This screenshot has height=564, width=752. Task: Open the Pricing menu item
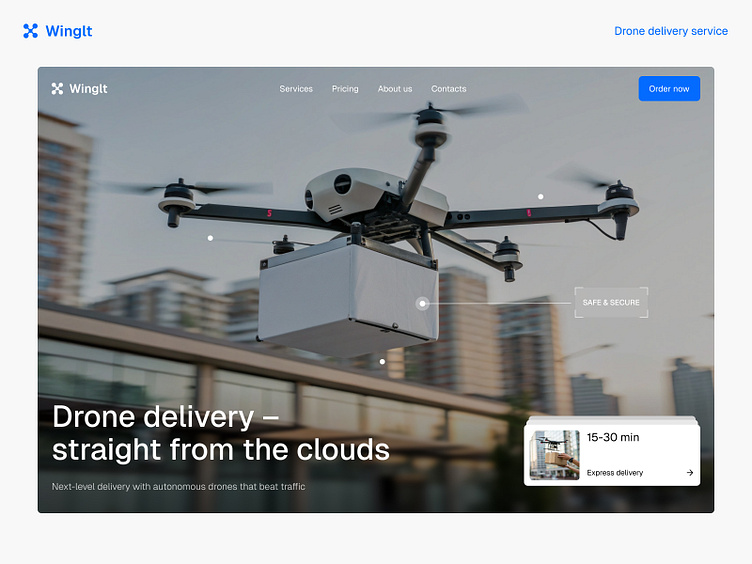click(x=345, y=89)
